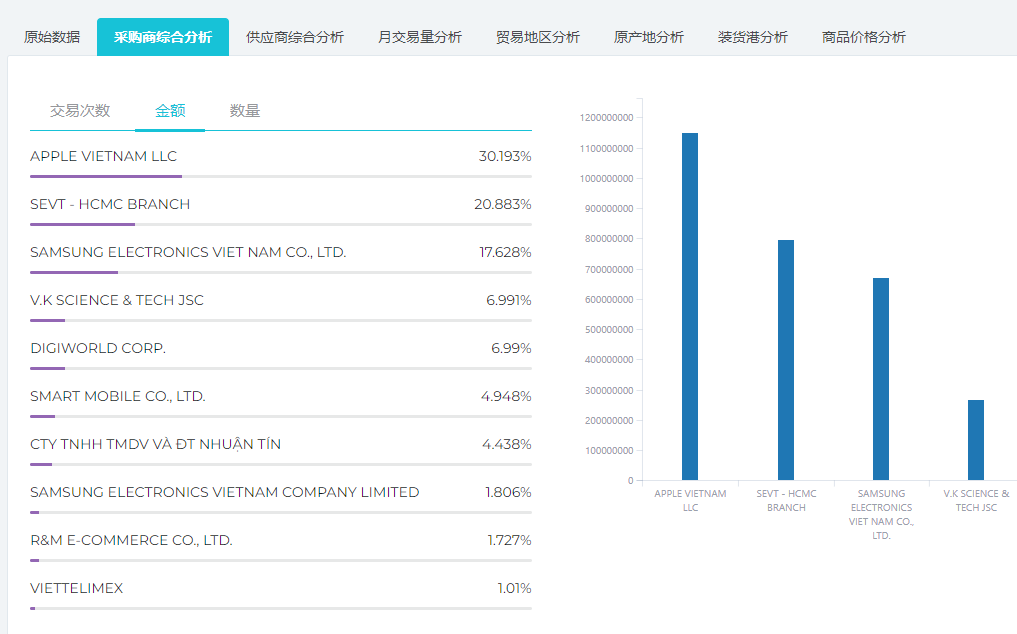Go to the 月交易量分析 tab
1017x634 pixels.
click(x=420, y=37)
